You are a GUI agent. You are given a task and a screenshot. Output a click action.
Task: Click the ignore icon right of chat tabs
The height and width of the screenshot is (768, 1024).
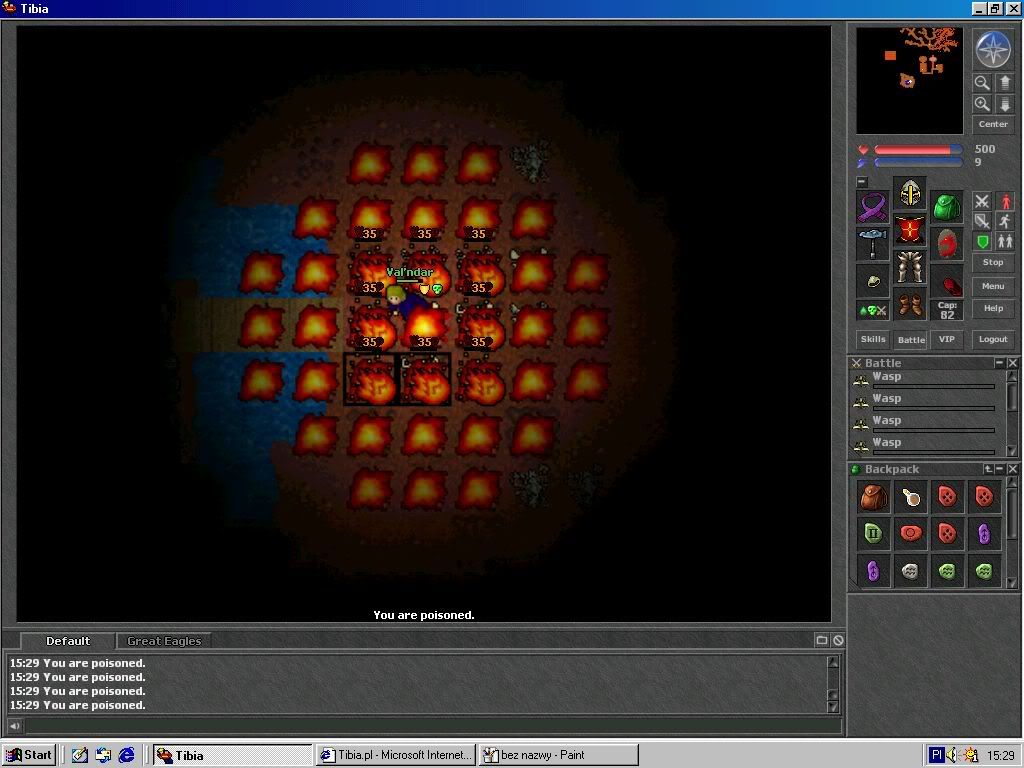coord(838,641)
